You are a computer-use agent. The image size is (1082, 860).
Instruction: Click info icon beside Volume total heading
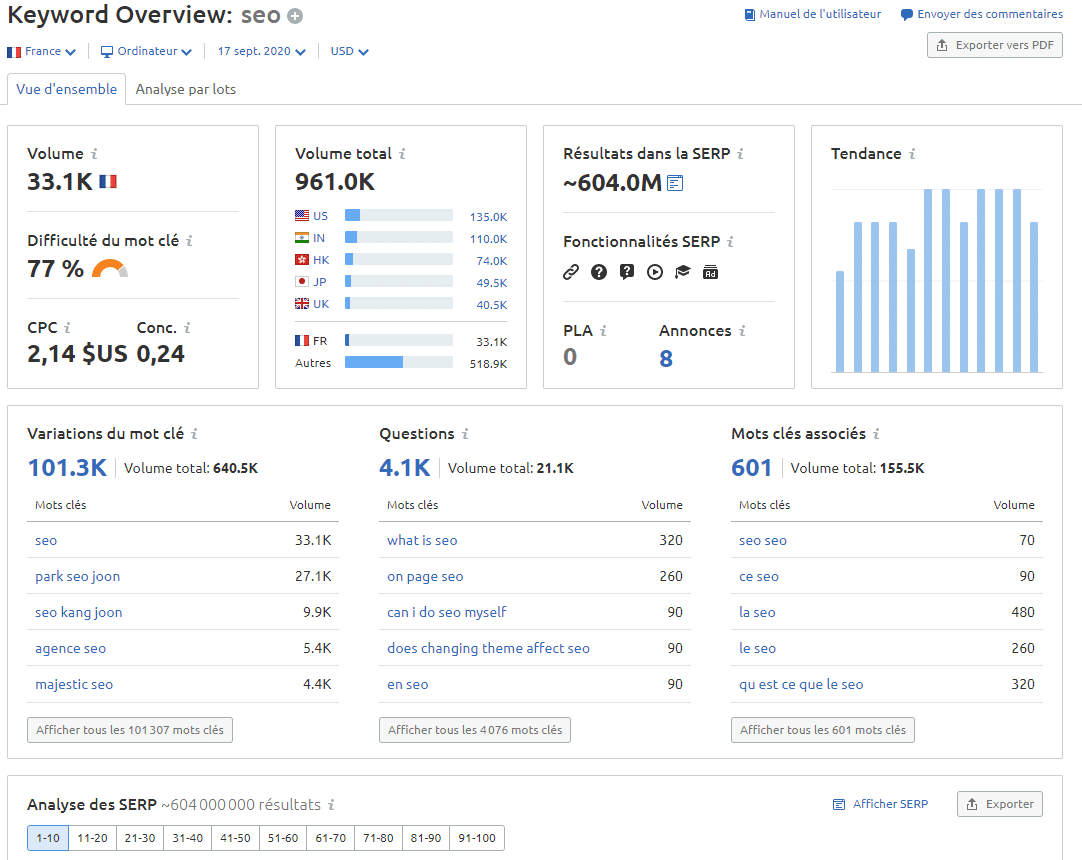click(x=402, y=154)
